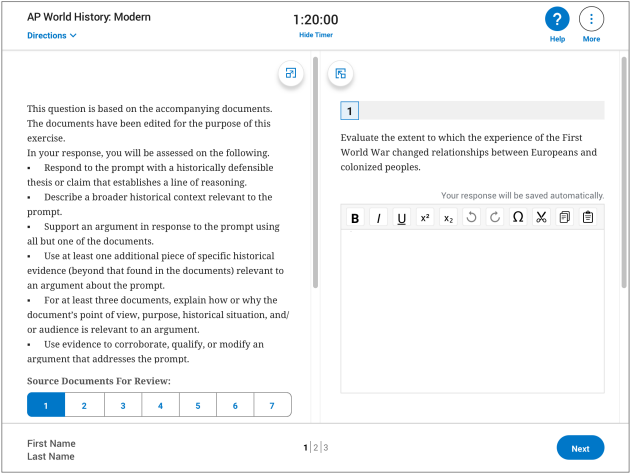
Task: Paste from clipboard
Action: 588,218
